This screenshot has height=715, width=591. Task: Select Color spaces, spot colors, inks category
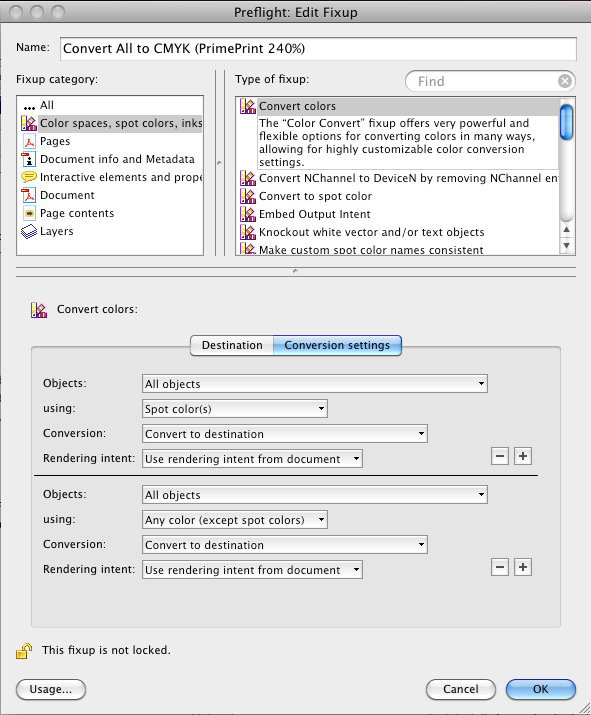click(x=110, y=123)
